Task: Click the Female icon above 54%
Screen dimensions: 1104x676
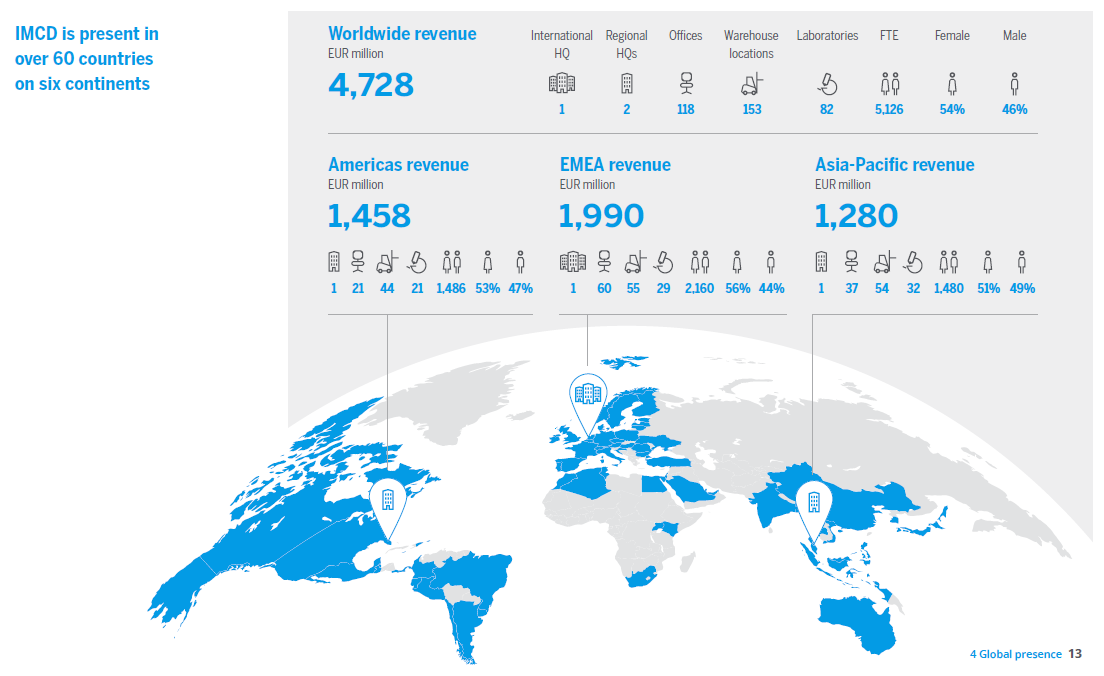Action: (x=952, y=84)
